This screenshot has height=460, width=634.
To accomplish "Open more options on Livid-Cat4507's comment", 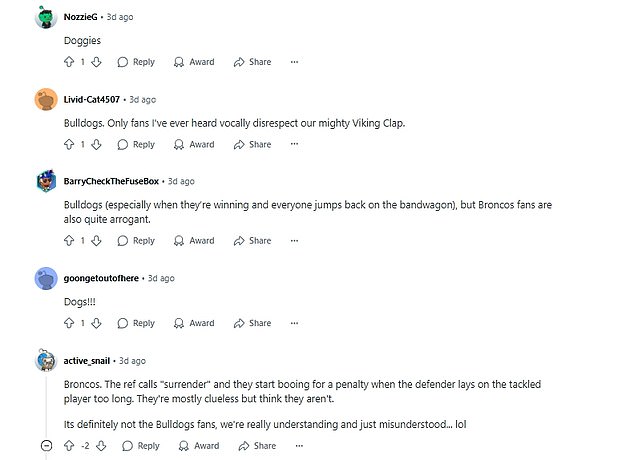I will pos(294,144).
